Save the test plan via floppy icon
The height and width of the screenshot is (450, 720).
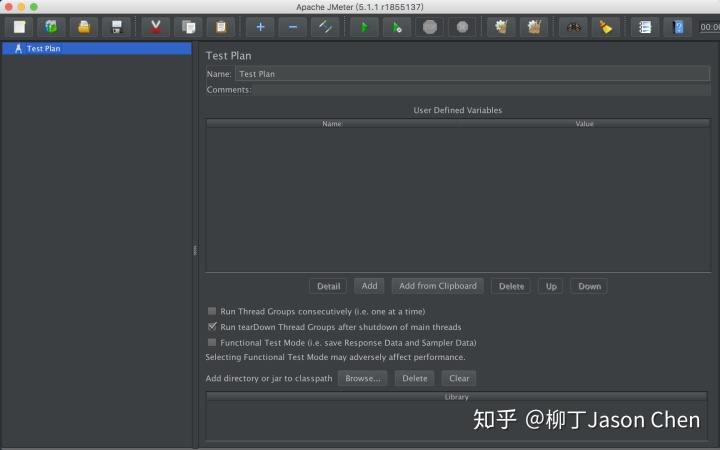117,27
